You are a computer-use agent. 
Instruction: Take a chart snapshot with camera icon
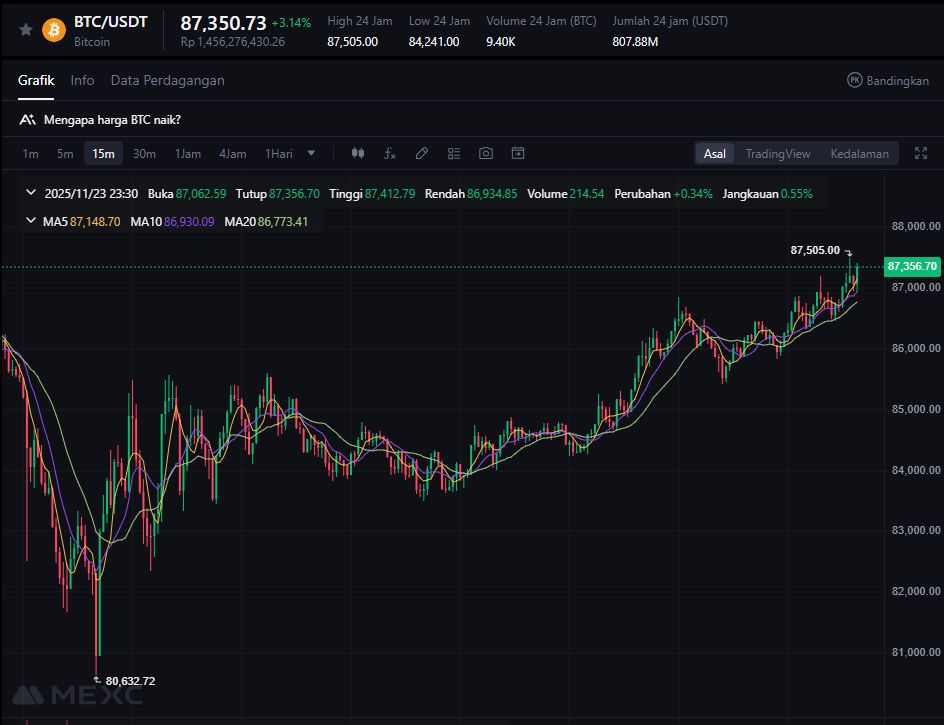click(x=486, y=153)
